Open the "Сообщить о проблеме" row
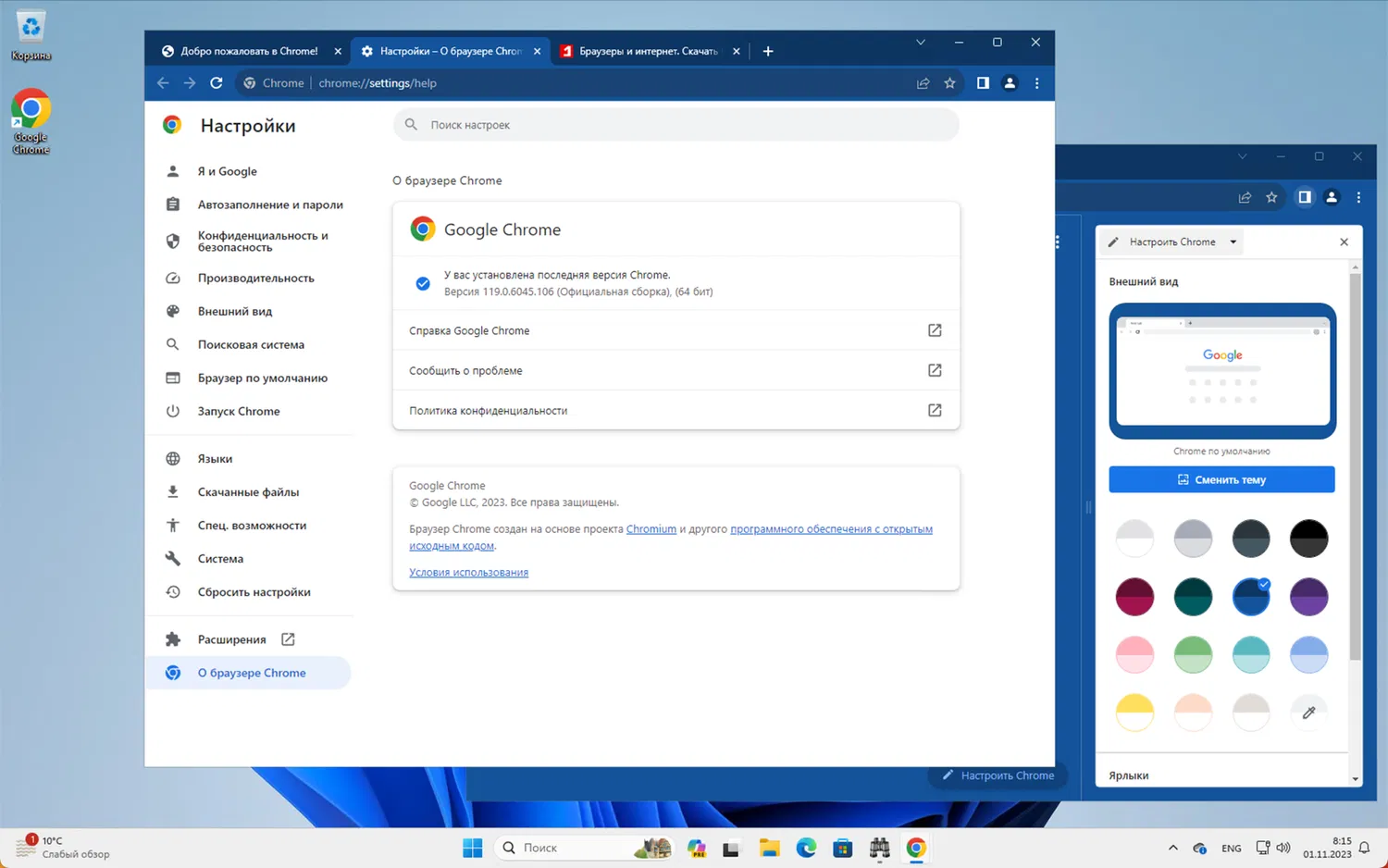The width and height of the screenshot is (1388, 868). (x=676, y=370)
